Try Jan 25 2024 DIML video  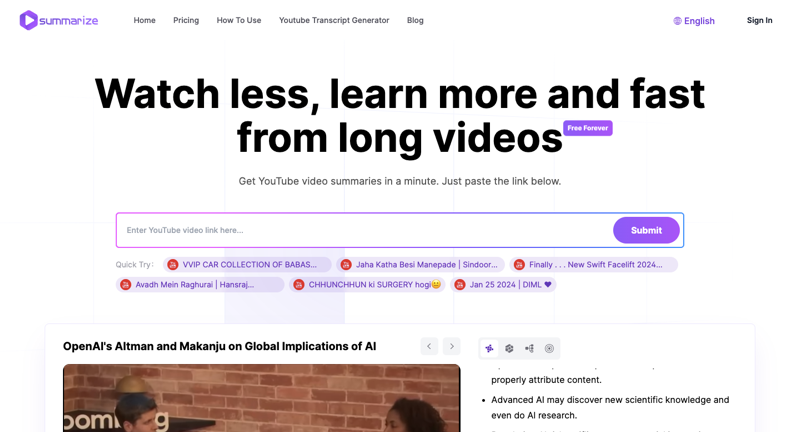point(503,285)
